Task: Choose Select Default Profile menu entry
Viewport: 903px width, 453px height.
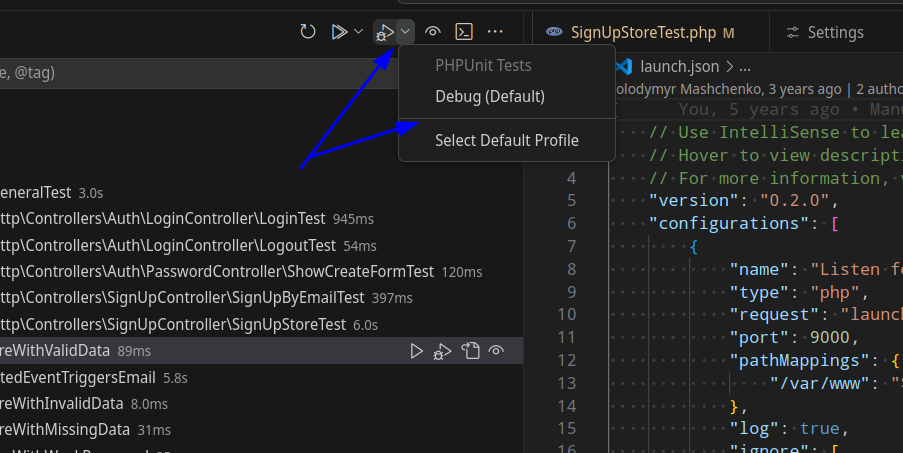Action: click(x=506, y=141)
